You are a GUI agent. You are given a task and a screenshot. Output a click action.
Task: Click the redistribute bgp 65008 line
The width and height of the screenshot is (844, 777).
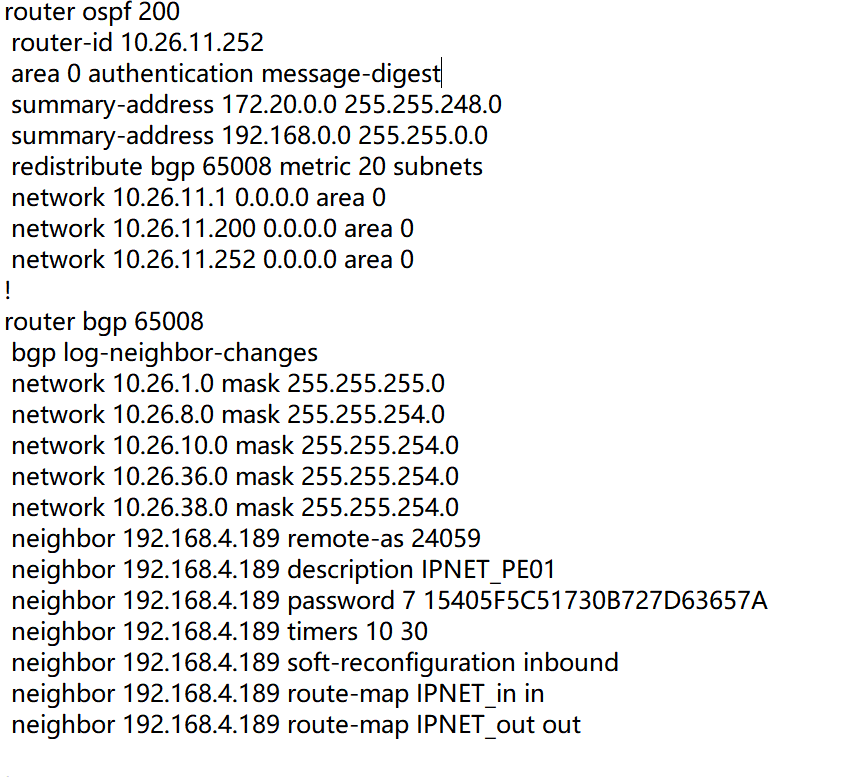point(246,167)
